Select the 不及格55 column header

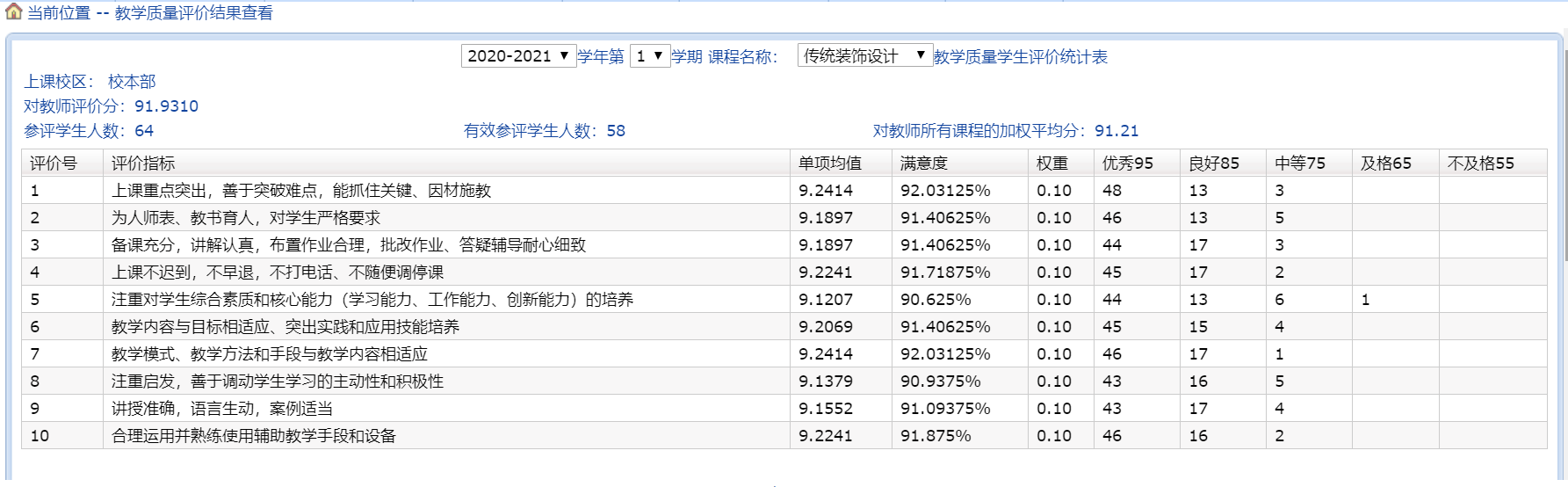[x=1481, y=164]
